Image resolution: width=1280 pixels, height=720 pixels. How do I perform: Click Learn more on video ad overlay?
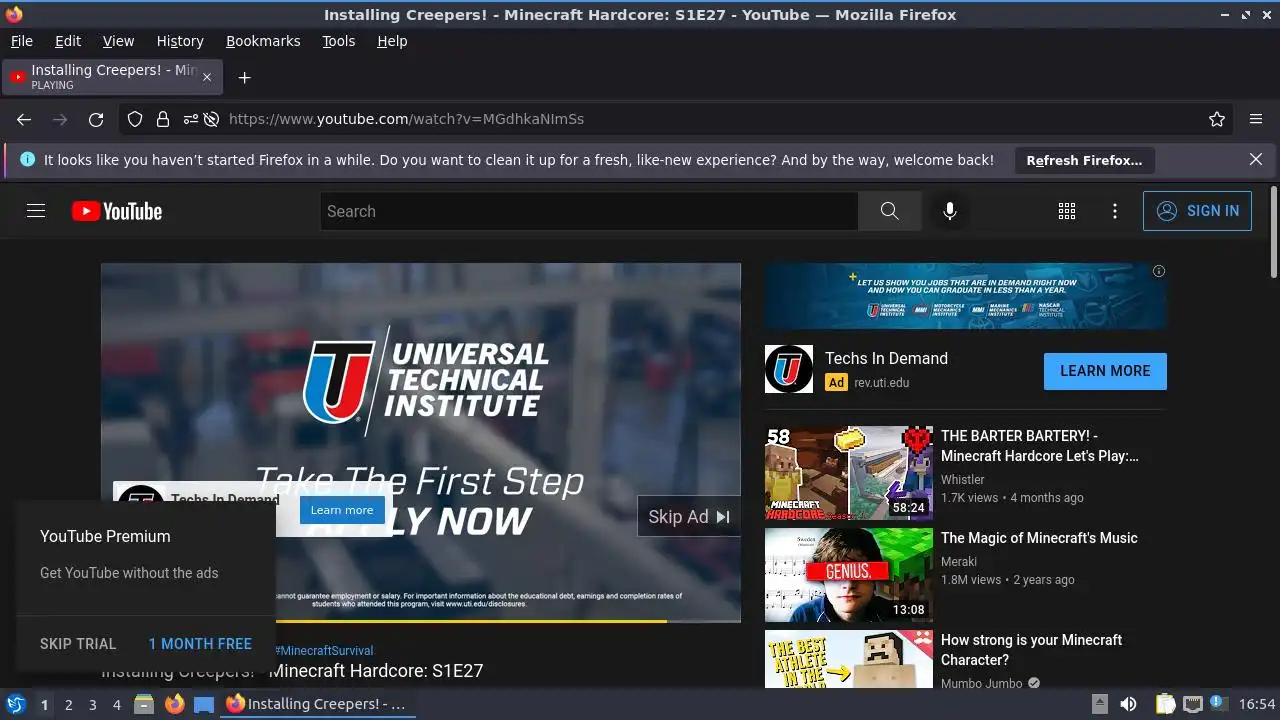[342, 510]
